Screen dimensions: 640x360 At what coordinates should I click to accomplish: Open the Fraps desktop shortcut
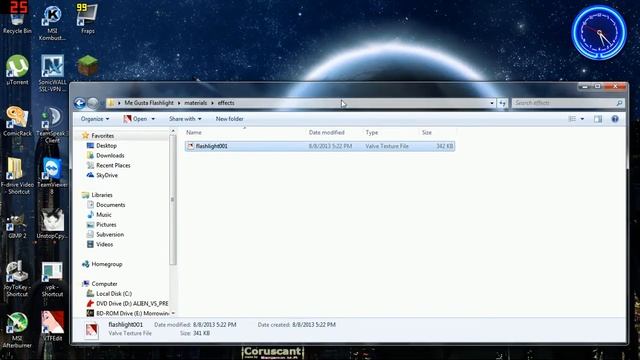(x=87, y=20)
